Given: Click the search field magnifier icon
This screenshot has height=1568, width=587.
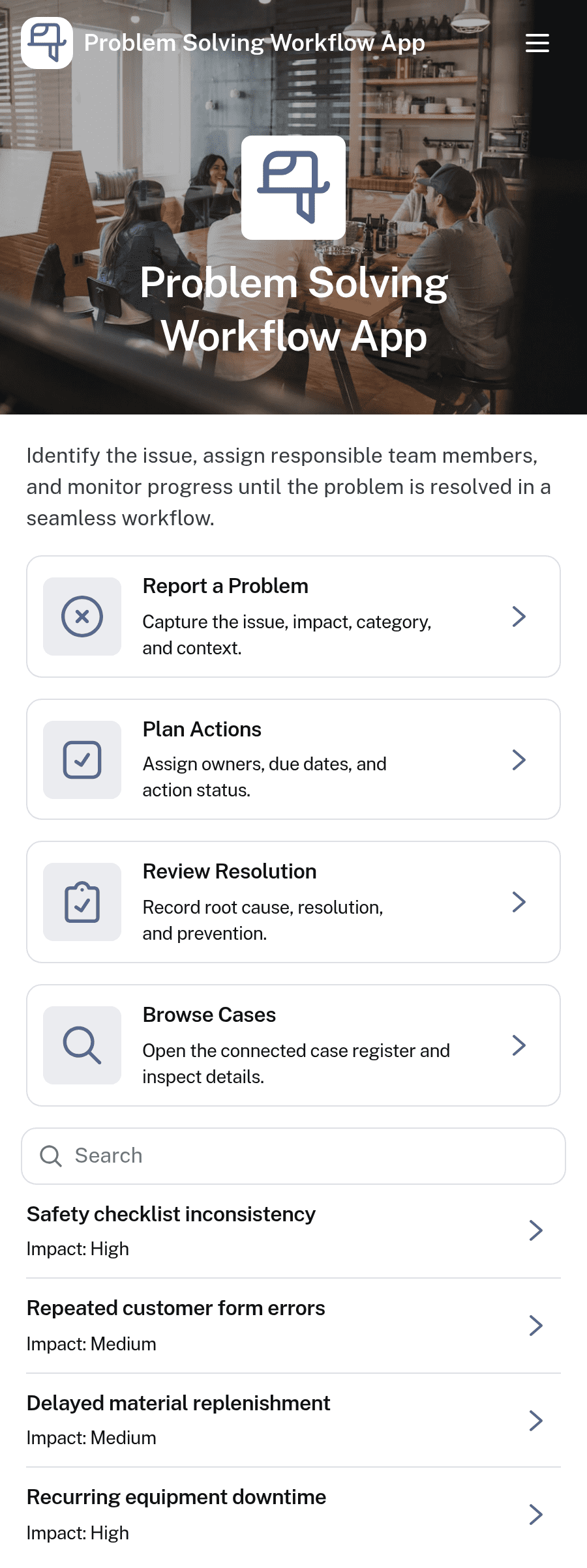Looking at the screenshot, I should click(51, 1156).
